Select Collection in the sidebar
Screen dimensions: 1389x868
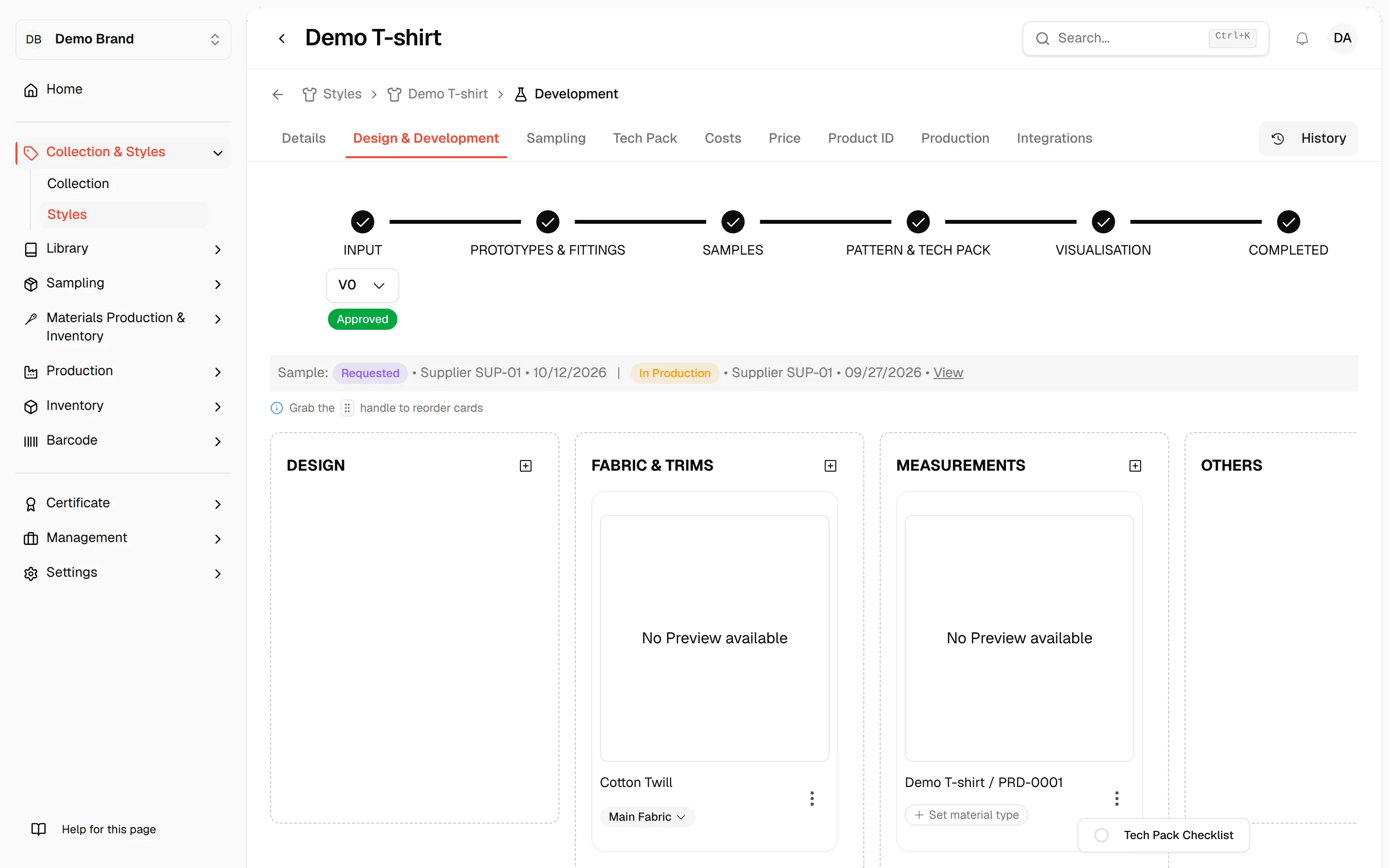(x=78, y=184)
